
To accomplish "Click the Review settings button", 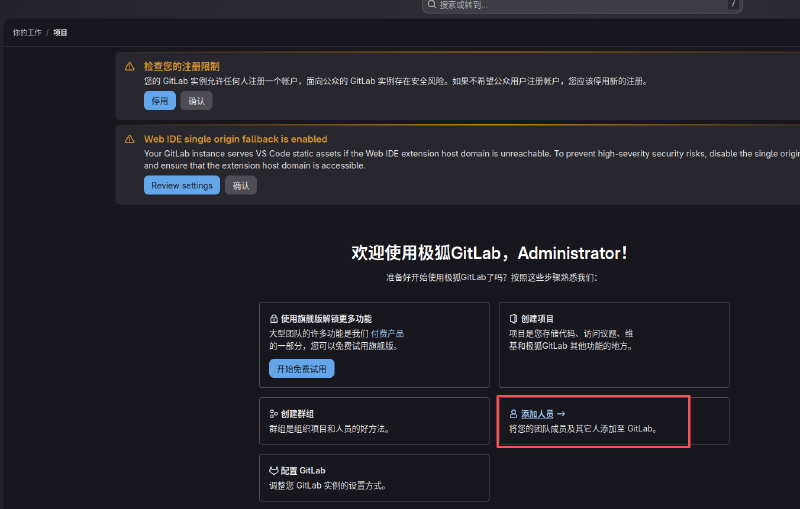I will click(x=182, y=185).
